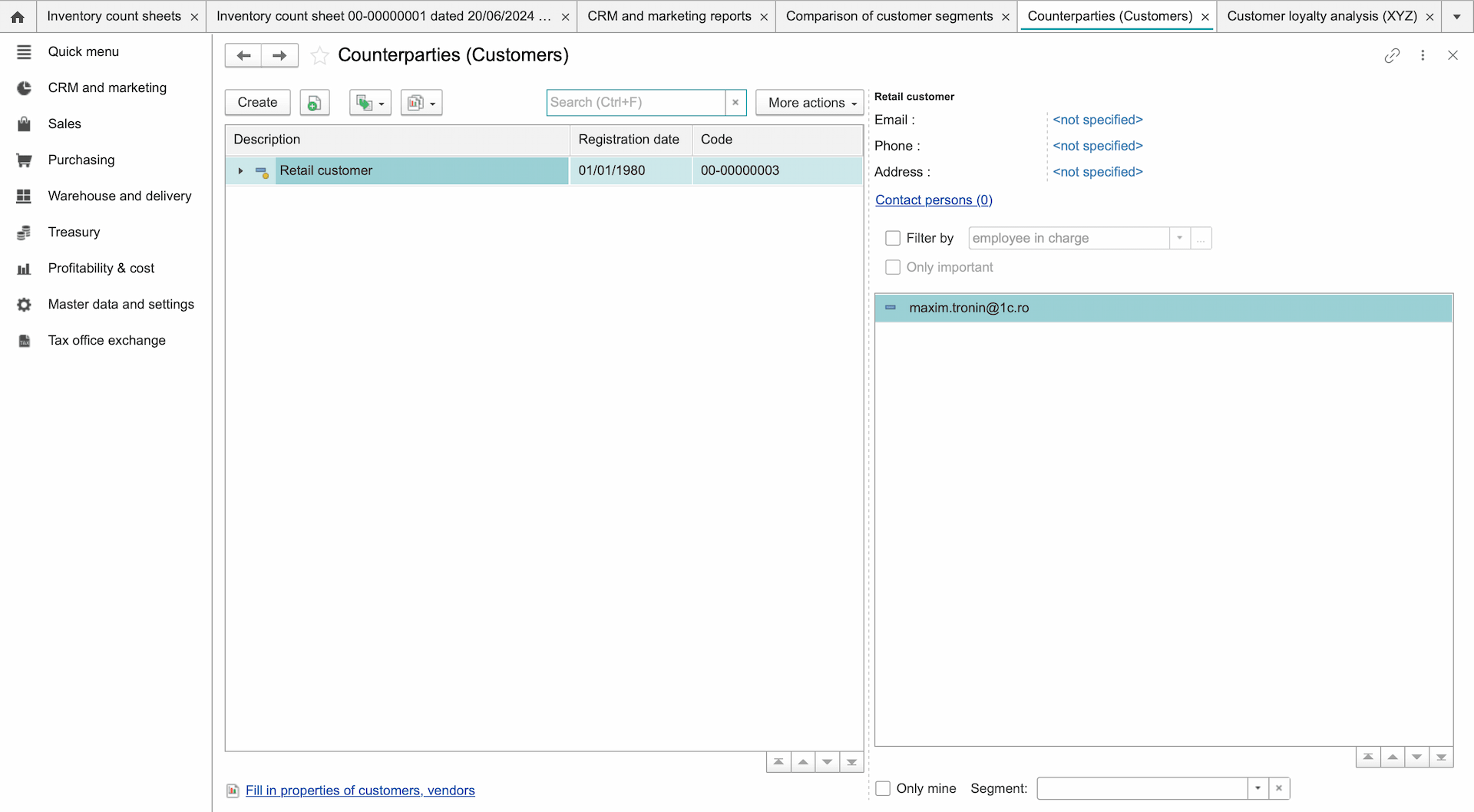The image size is (1474, 812).
Task: Click the Sales shopping bag icon
Action: click(x=24, y=124)
